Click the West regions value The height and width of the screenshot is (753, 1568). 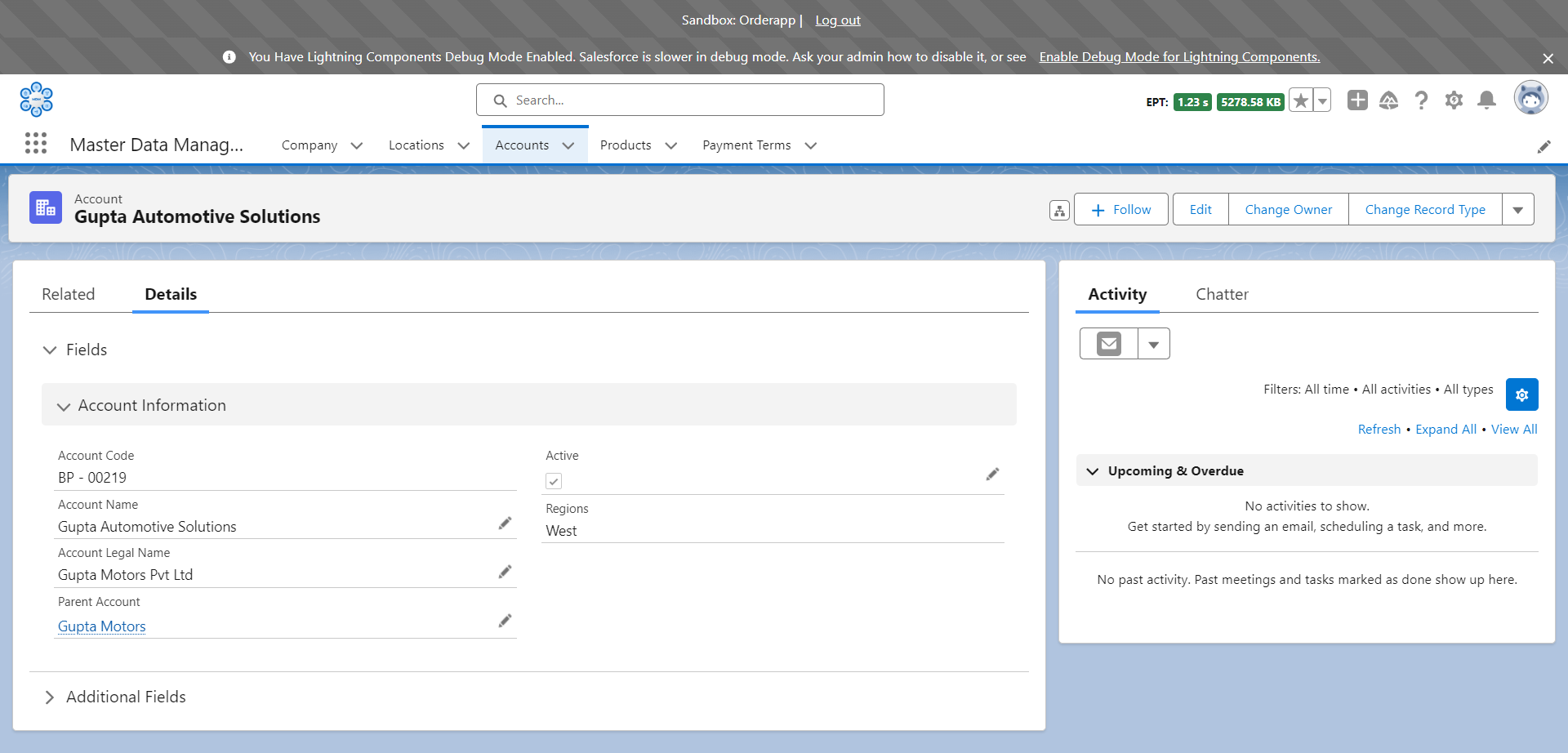561,531
